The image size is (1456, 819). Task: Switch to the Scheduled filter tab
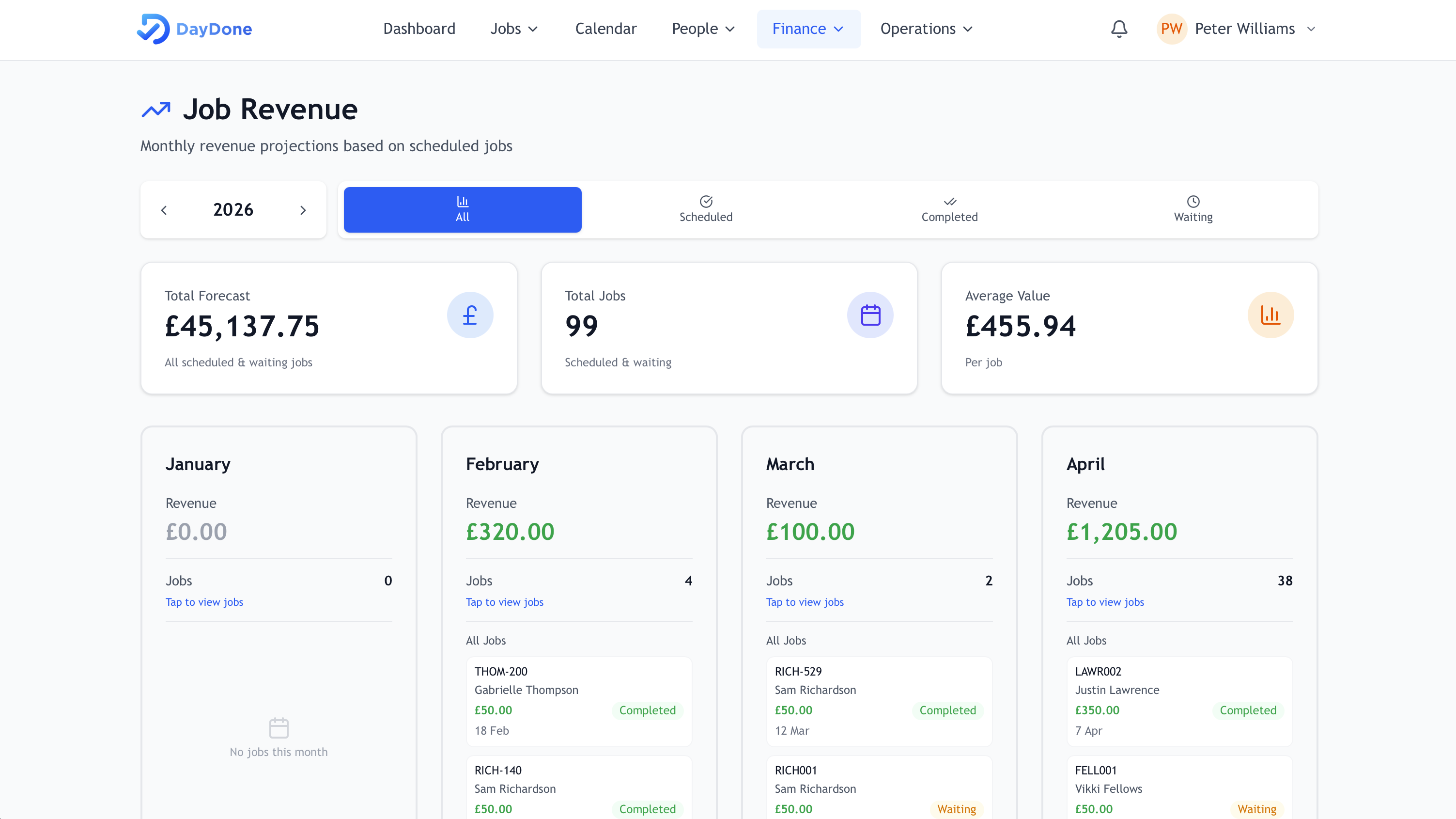[x=705, y=210]
